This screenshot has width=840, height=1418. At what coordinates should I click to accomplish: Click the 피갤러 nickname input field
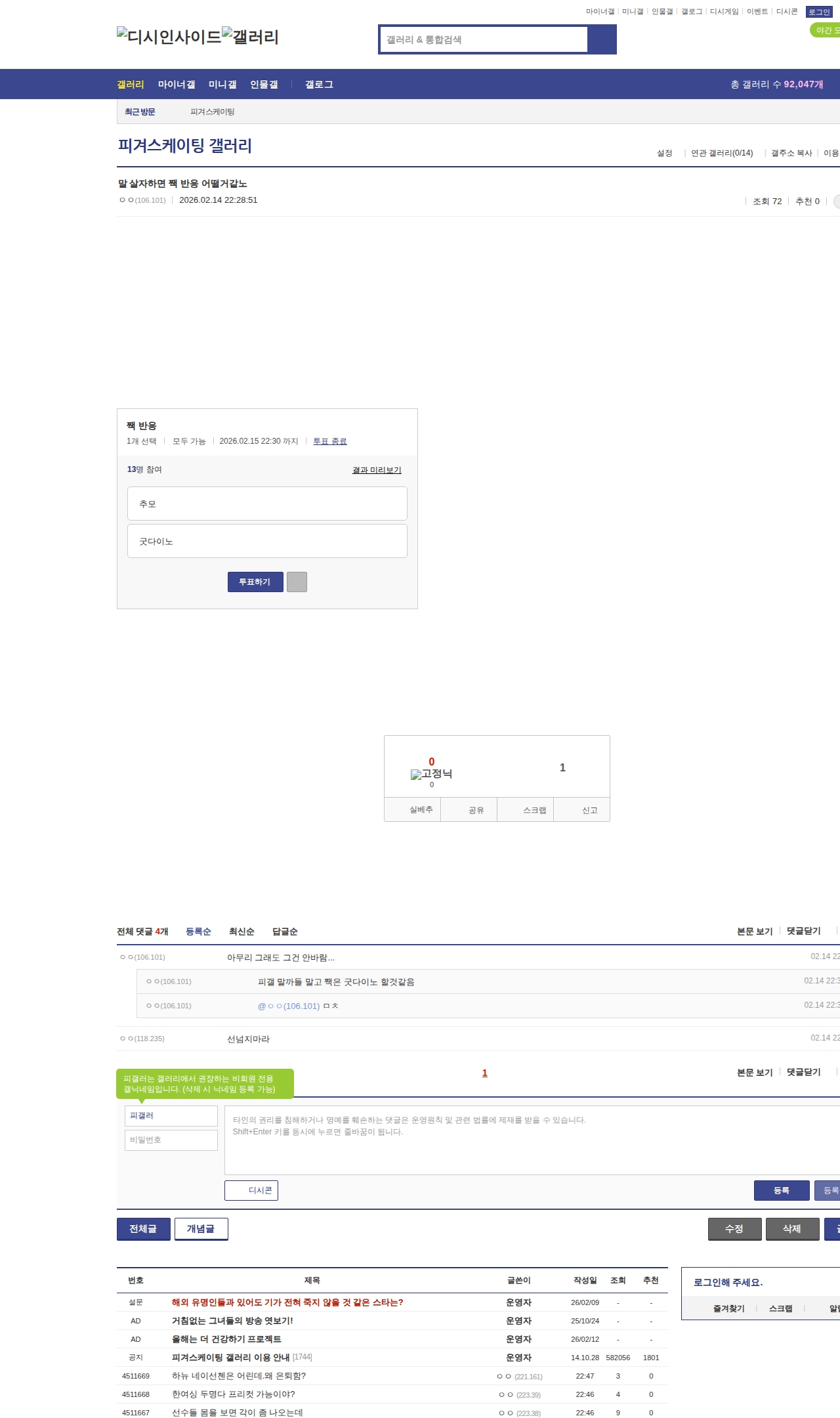pos(171,1116)
